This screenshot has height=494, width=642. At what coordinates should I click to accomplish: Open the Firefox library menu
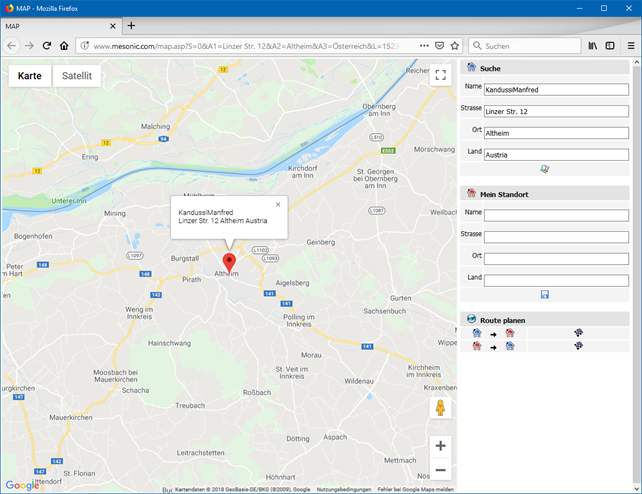coord(593,46)
